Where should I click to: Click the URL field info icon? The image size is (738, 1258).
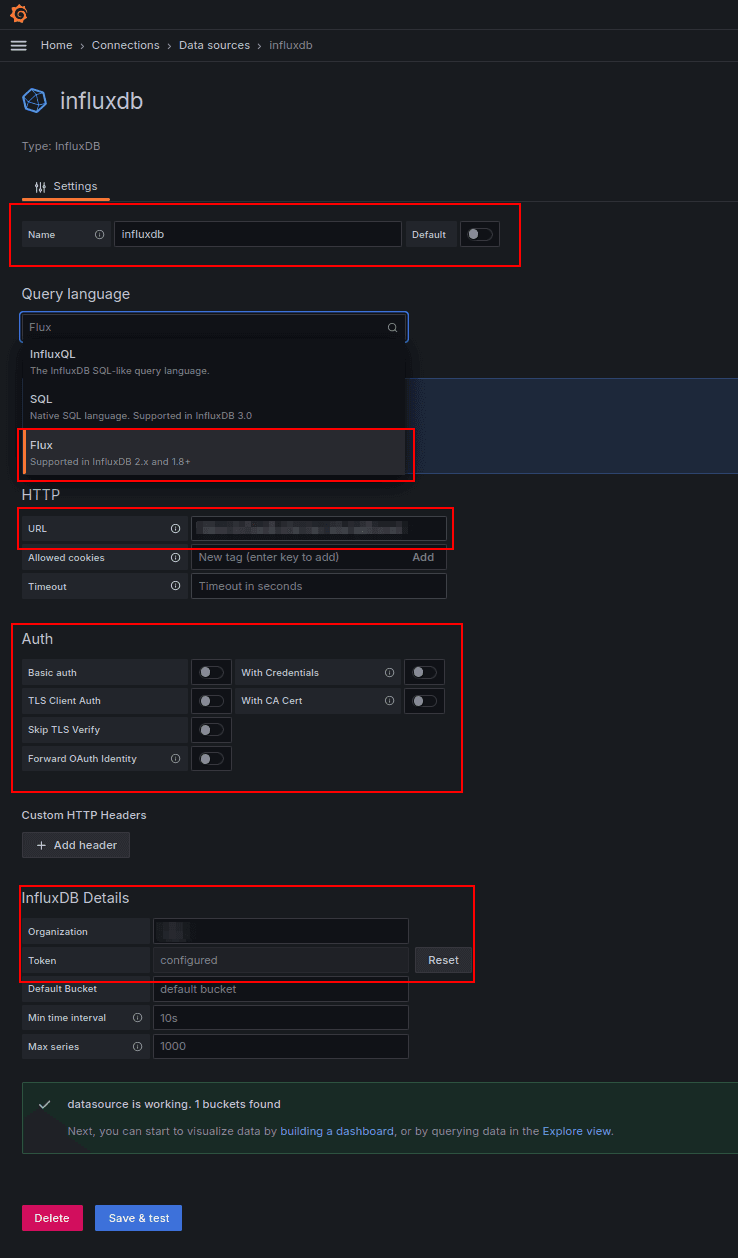point(175,528)
